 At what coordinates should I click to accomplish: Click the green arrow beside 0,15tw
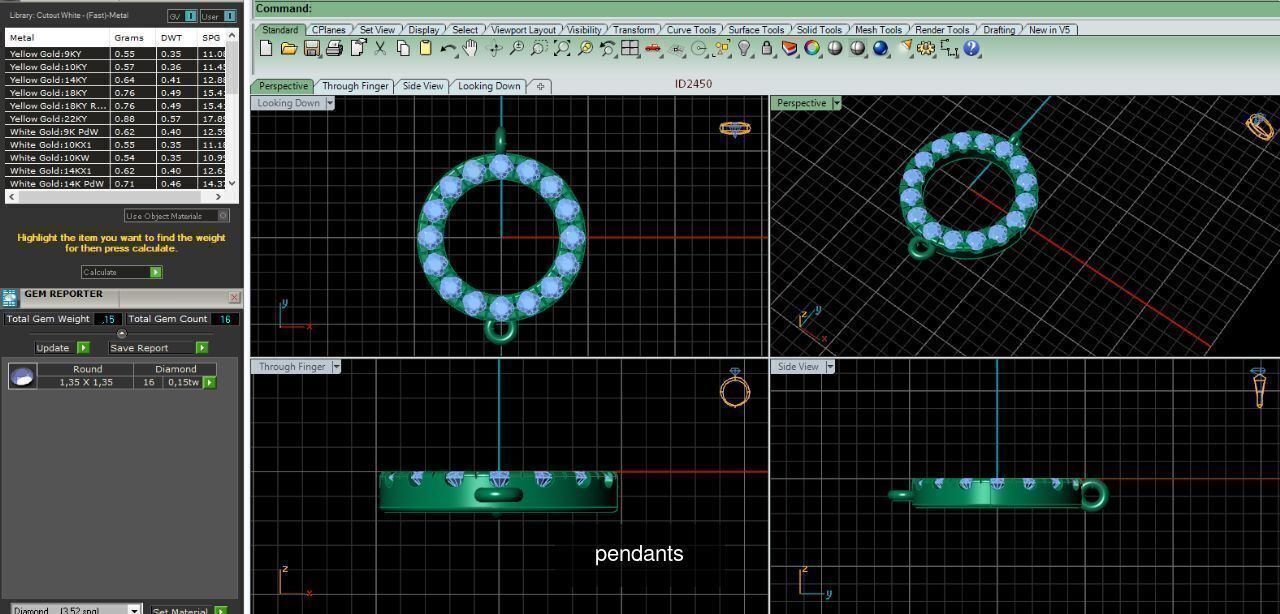210,382
